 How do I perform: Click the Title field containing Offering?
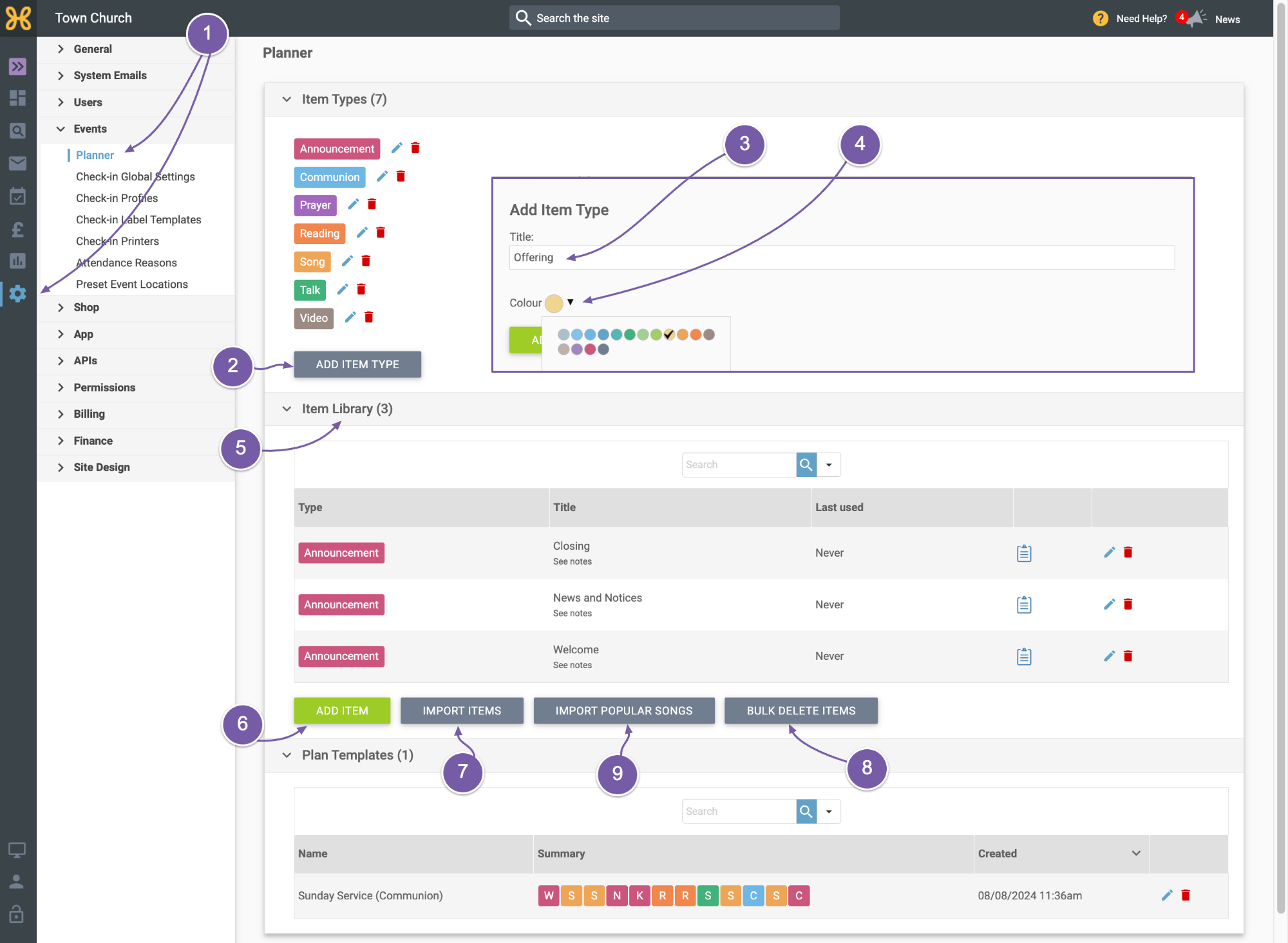click(842, 257)
